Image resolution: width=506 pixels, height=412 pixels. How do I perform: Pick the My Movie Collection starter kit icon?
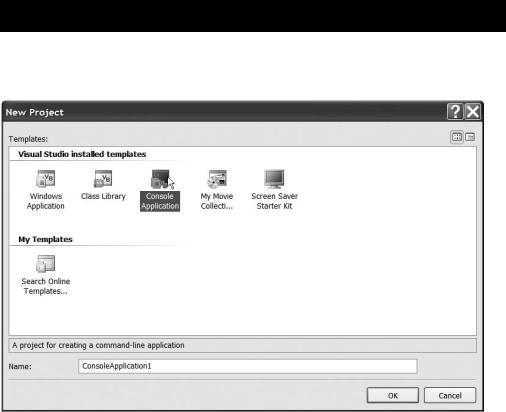pos(217,179)
